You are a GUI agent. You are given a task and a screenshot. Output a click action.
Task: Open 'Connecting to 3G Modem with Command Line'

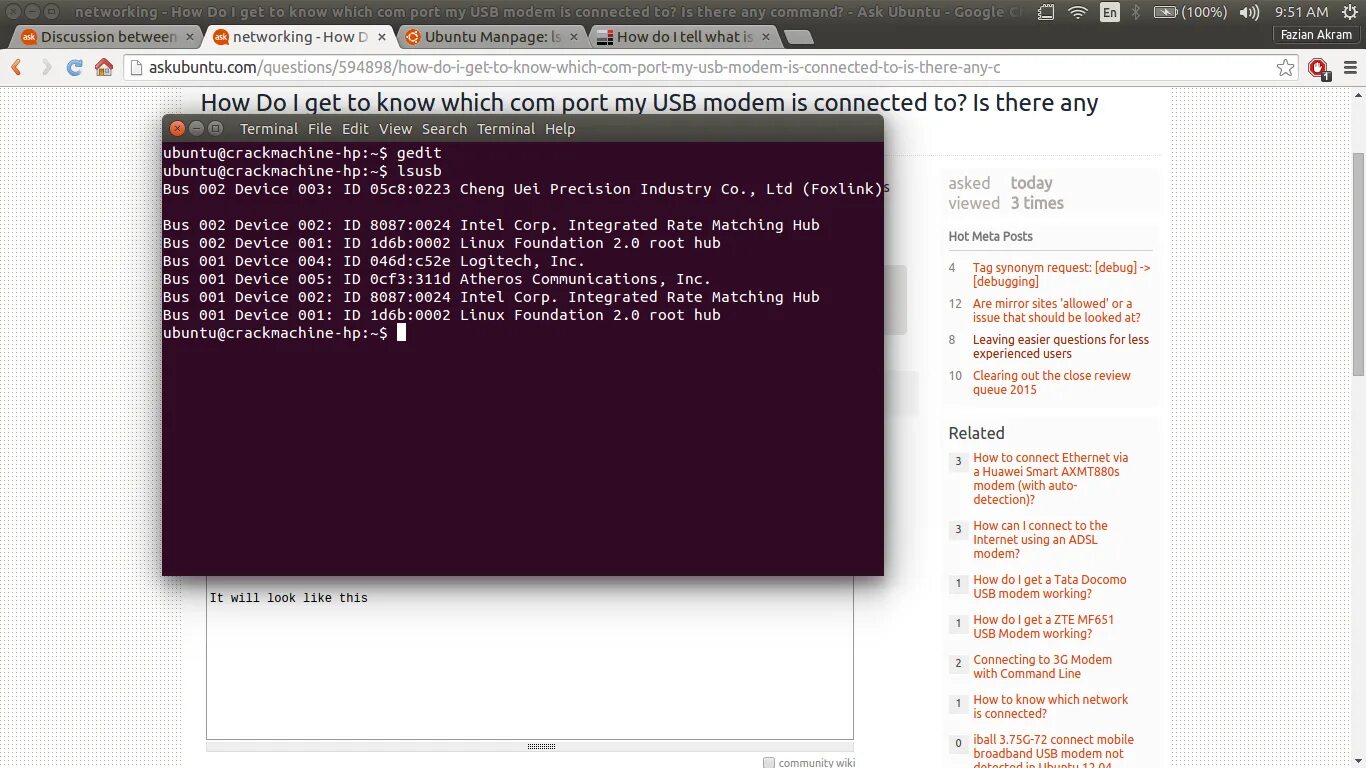pos(1042,667)
